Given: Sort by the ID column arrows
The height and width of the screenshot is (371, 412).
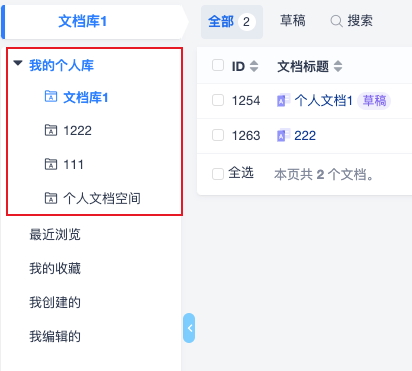Looking at the screenshot, I should coord(254,66).
